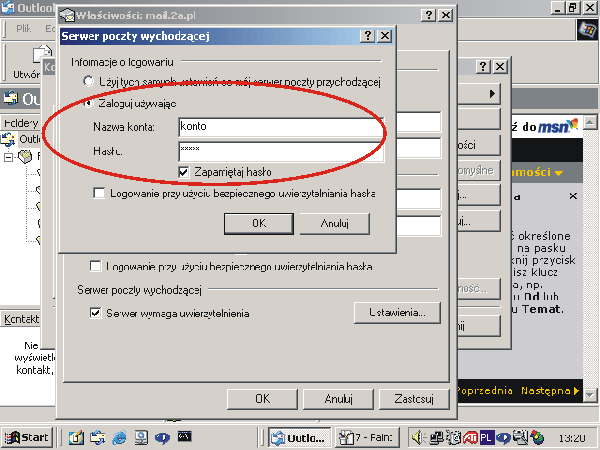
Task: Open the Plik menu in Outlook
Action: [23, 29]
